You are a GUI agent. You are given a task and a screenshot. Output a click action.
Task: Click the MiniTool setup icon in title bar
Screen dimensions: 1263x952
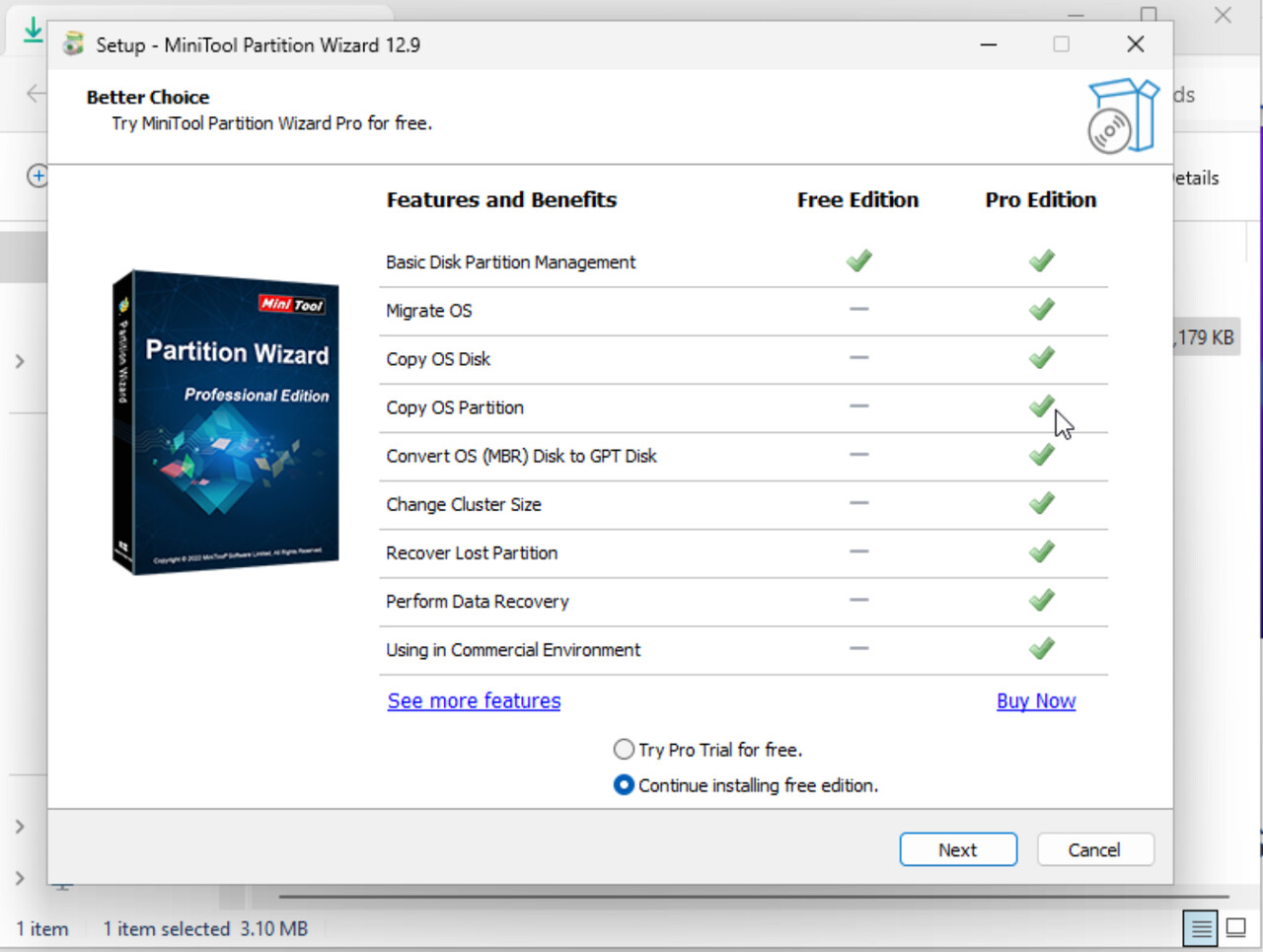point(73,44)
